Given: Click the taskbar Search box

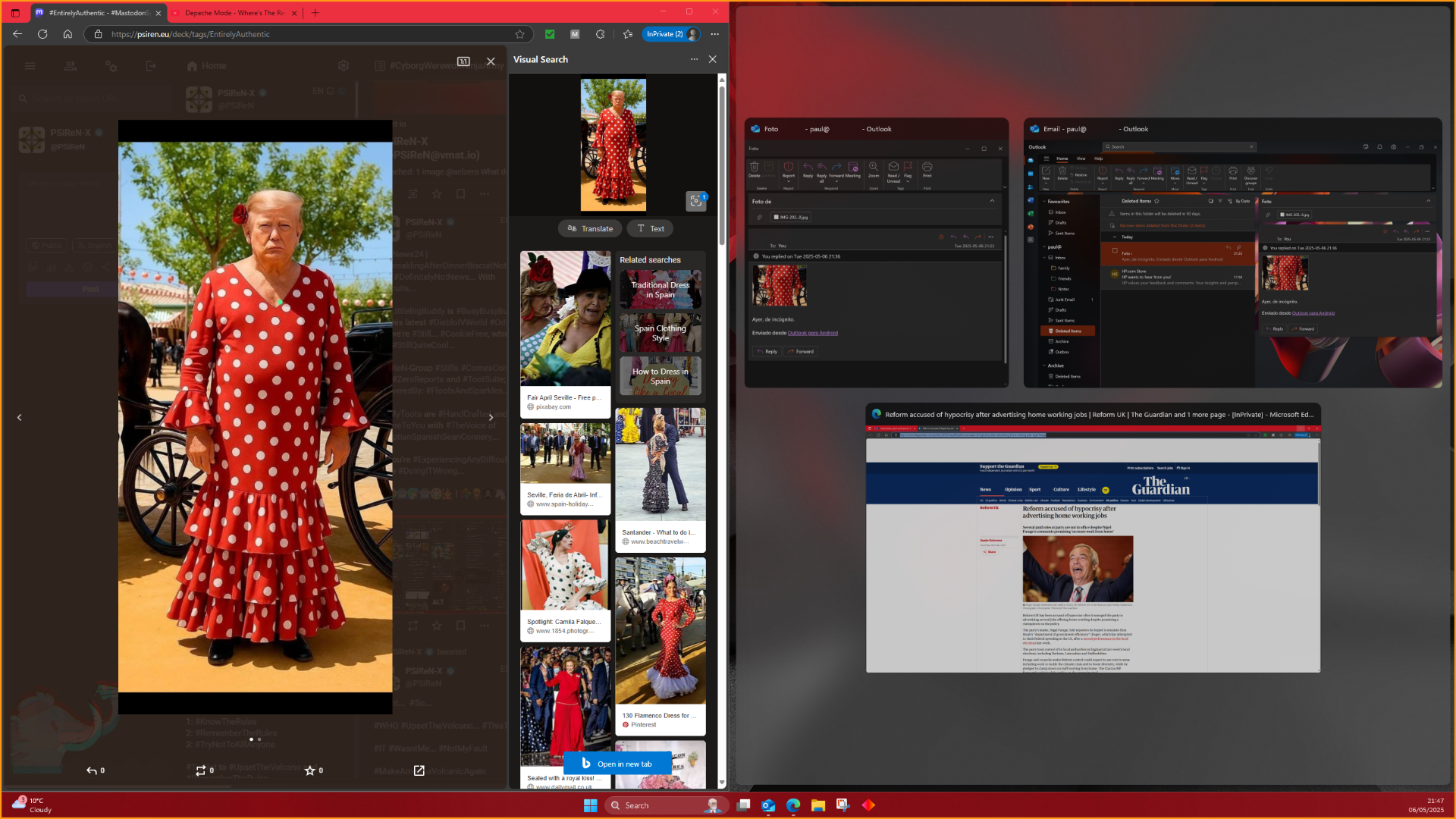Looking at the screenshot, I should (x=667, y=805).
